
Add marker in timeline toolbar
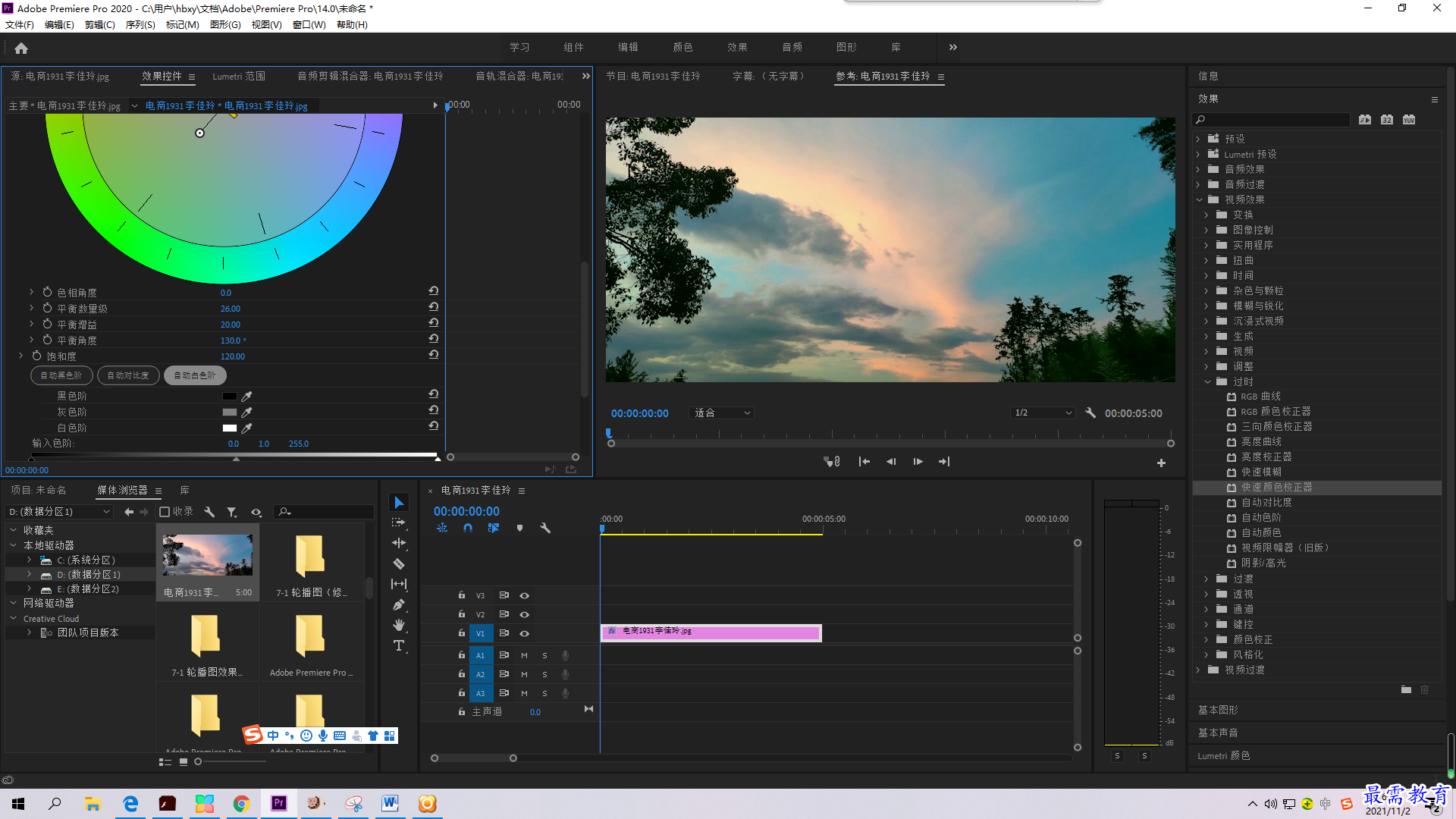click(x=519, y=528)
